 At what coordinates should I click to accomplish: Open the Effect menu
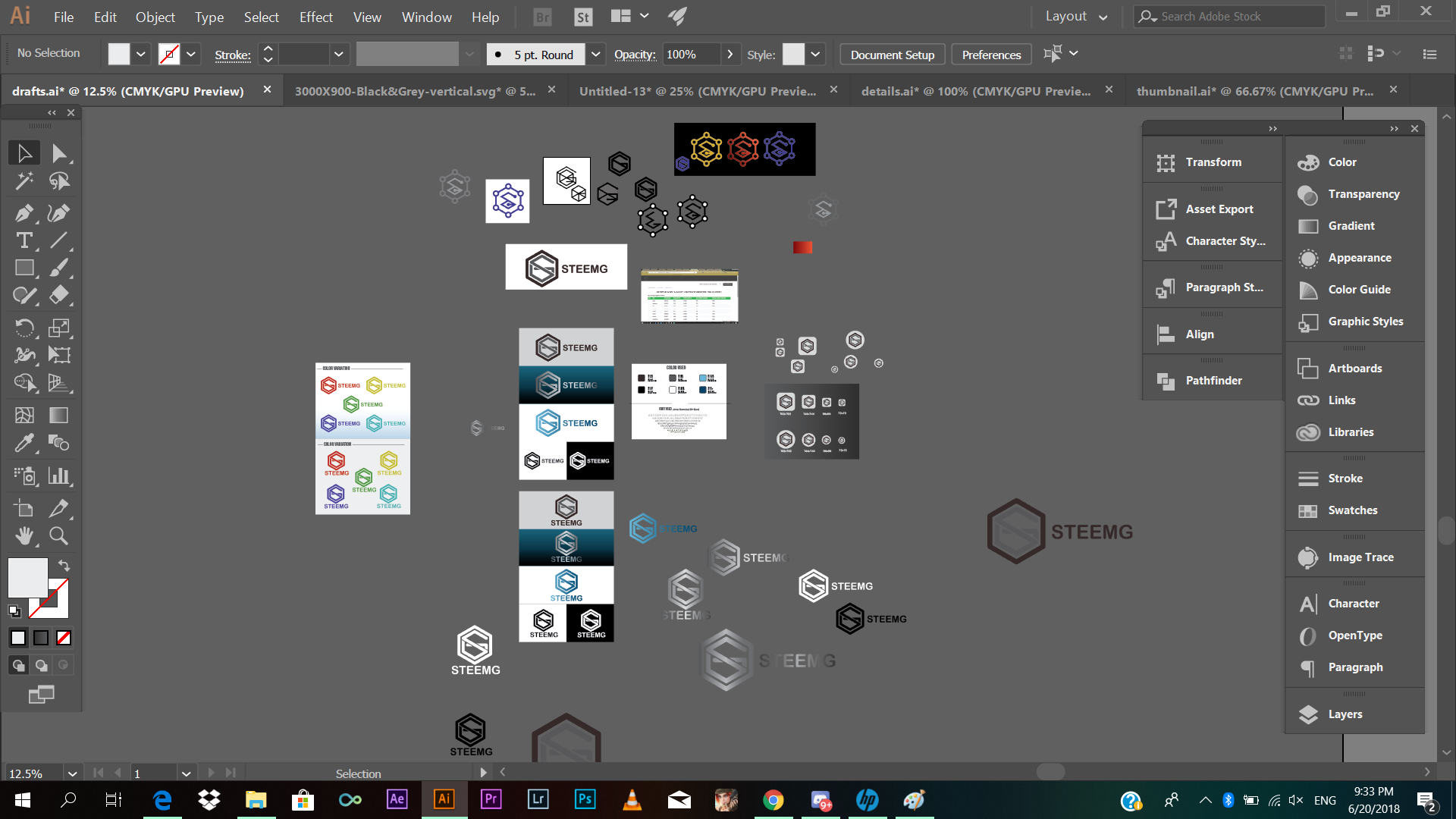[x=315, y=17]
